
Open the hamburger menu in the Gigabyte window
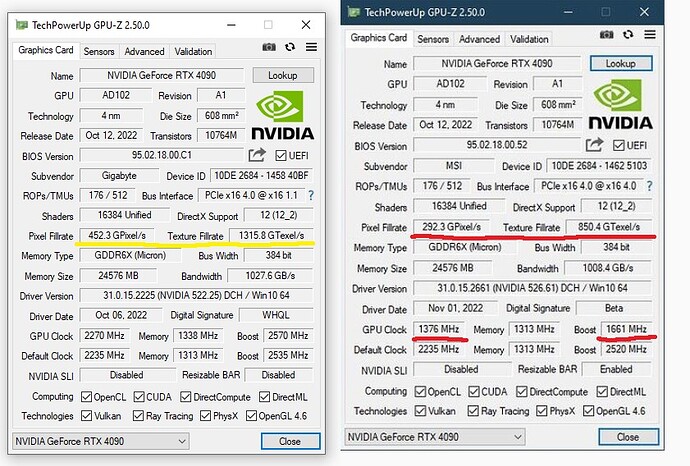[x=311, y=47]
